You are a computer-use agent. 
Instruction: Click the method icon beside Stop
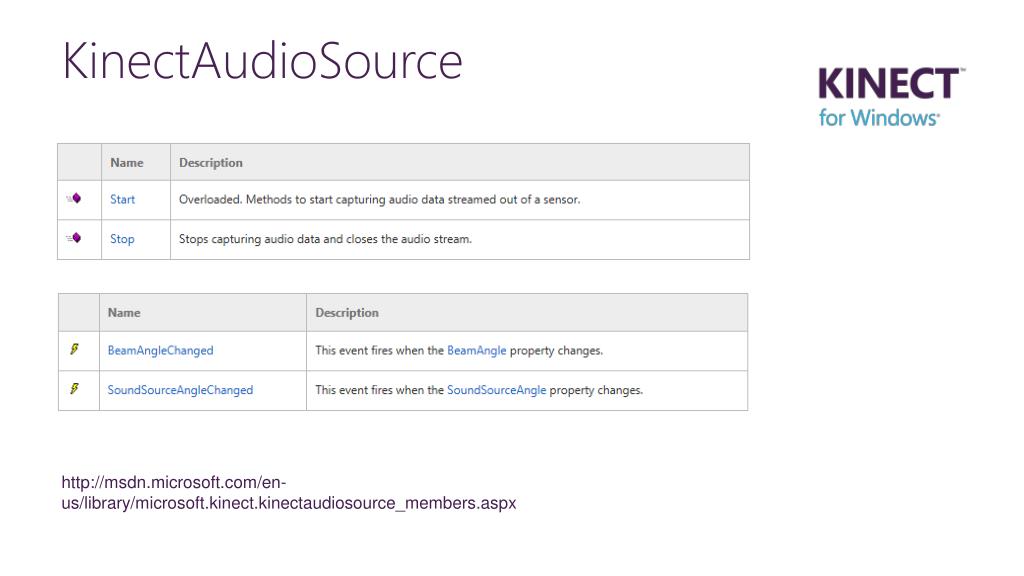(x=74, y=238)
